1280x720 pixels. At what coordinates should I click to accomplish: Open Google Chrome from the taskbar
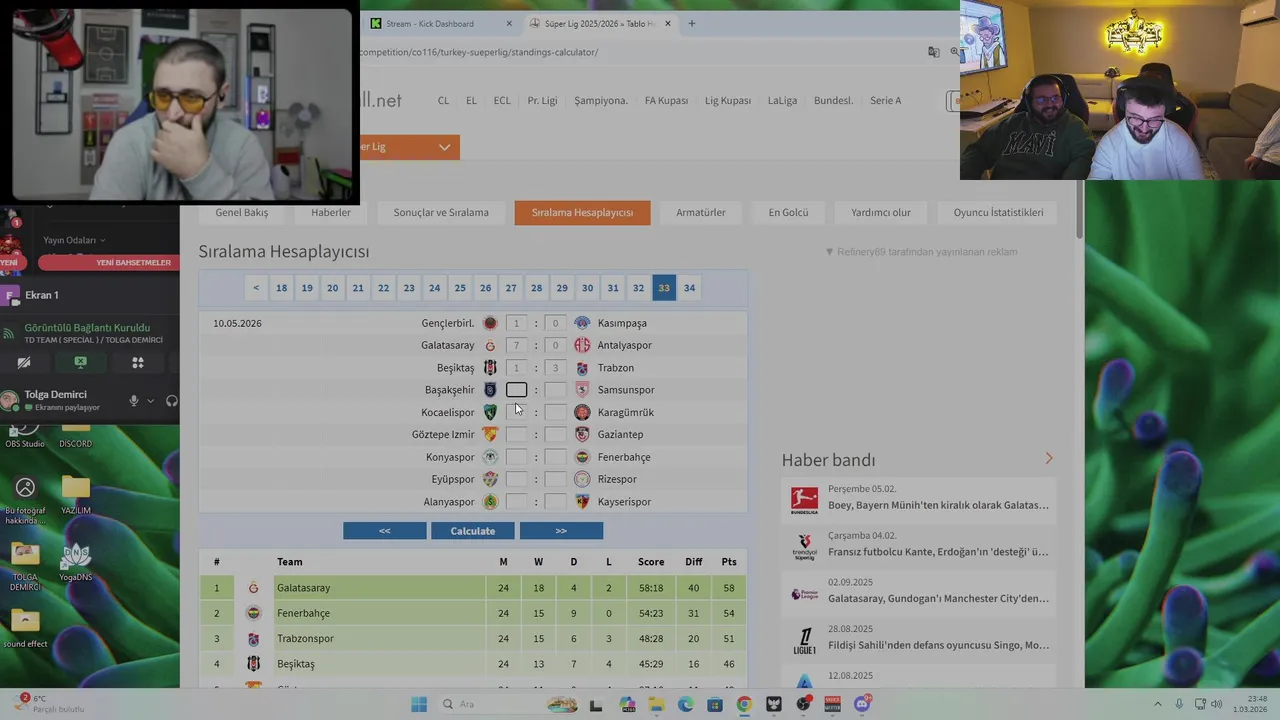click(x=744, y=704)
